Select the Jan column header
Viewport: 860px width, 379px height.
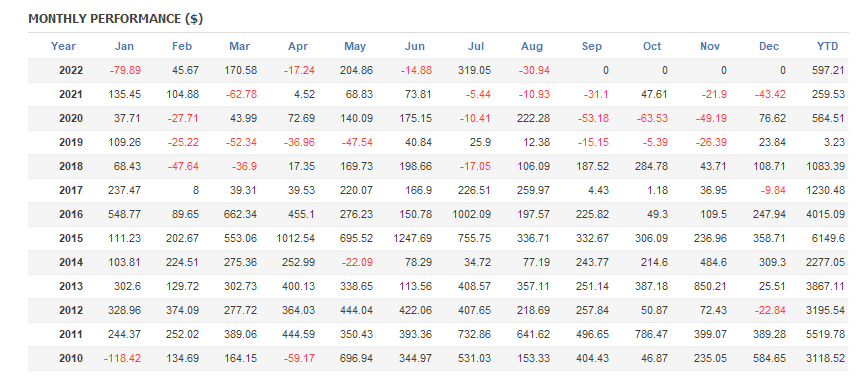pos(125,47)
